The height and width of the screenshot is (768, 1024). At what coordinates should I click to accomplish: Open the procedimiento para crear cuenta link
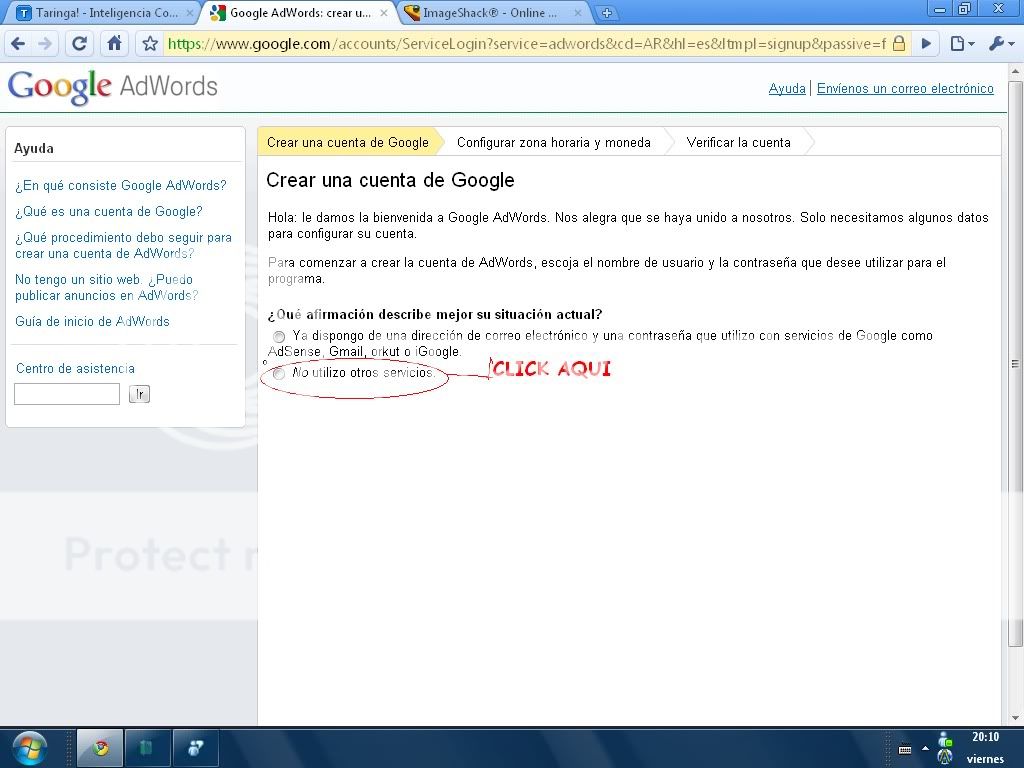coord(123,246)
